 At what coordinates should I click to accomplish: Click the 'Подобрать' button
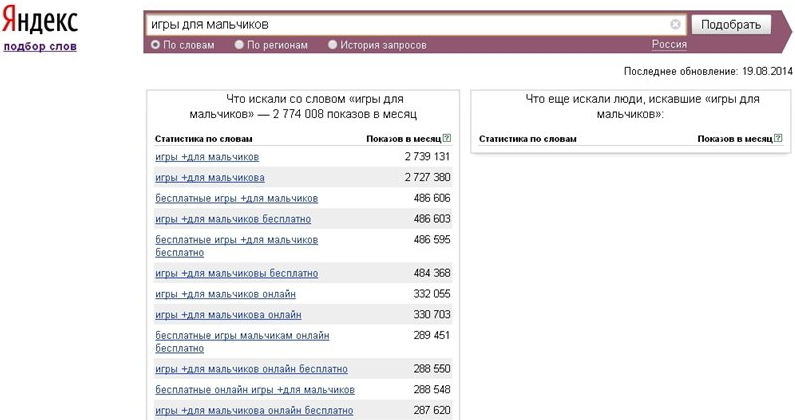731,24
